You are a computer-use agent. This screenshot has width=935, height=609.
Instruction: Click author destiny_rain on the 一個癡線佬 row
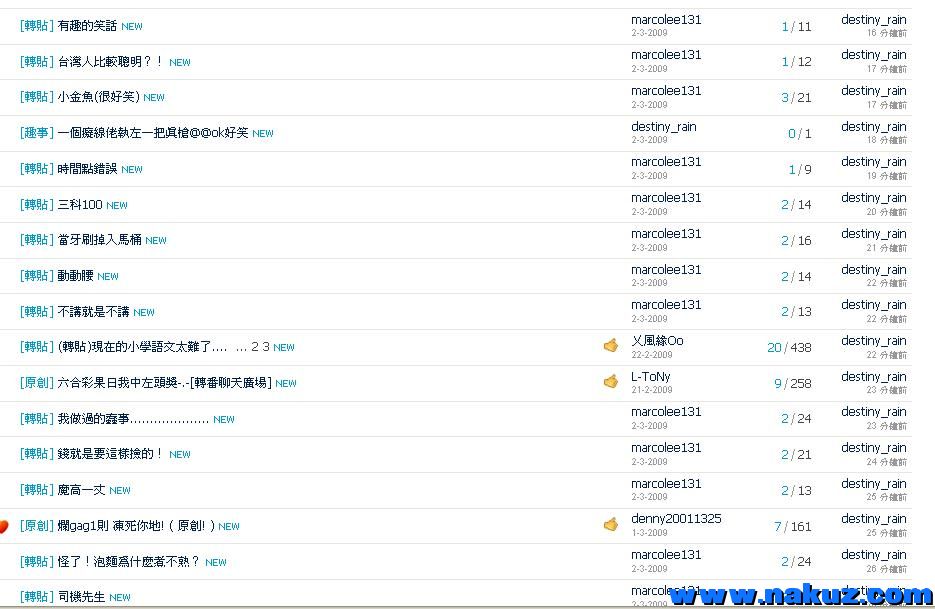pyautogui.click(x=664, y=126)
